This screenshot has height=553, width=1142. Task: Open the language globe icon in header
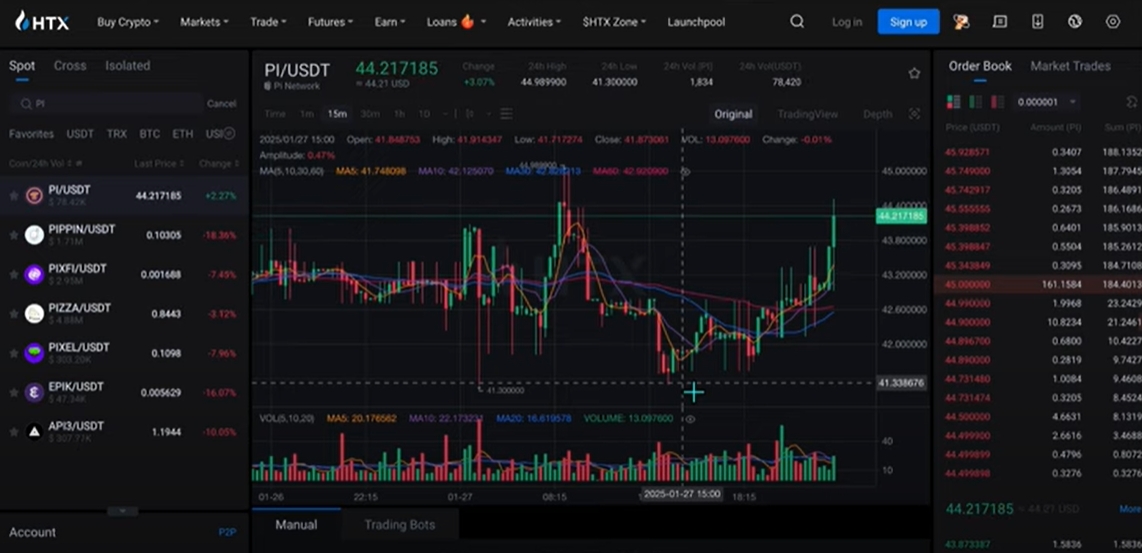click(1075, 22)
